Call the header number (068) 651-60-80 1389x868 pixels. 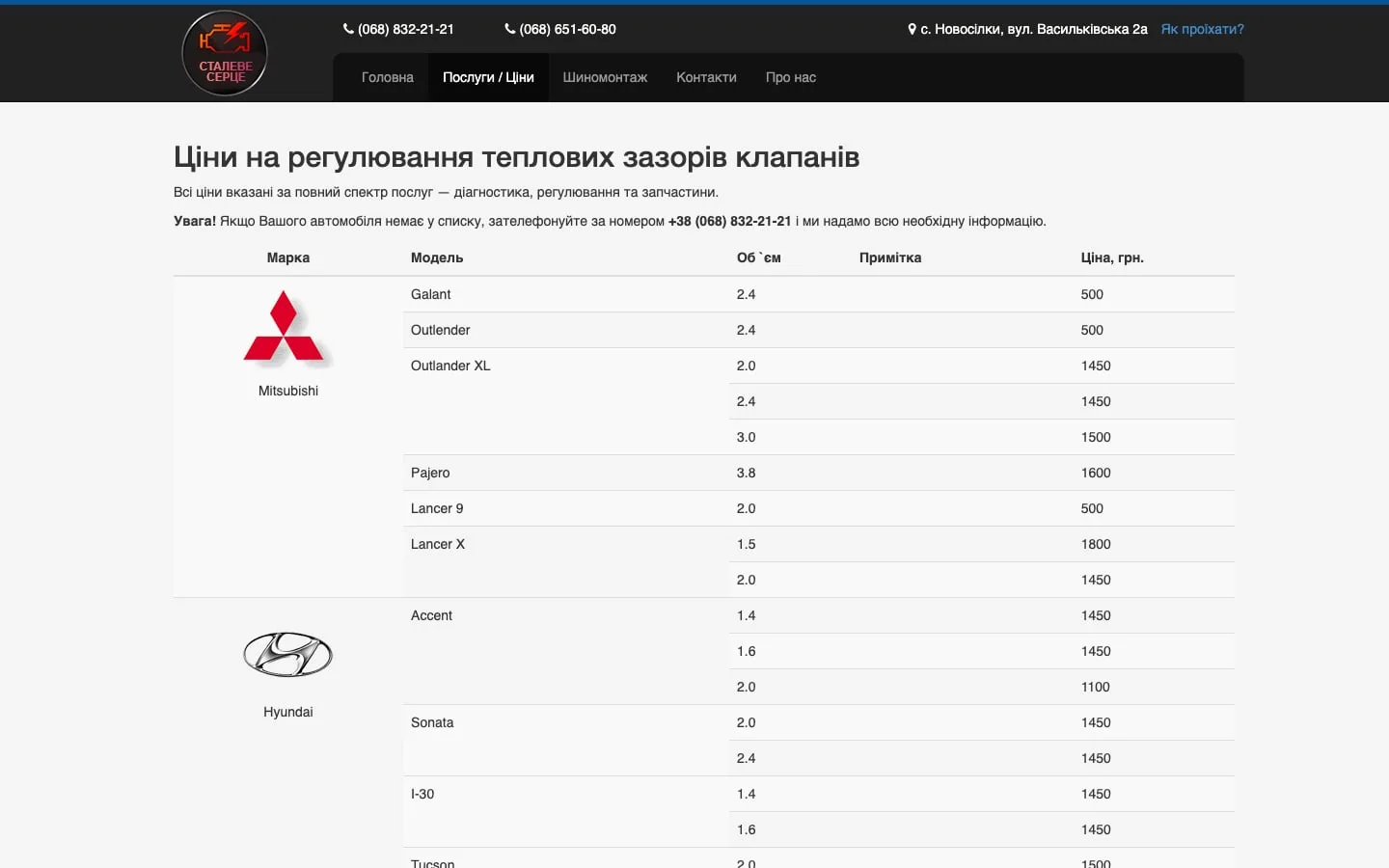pyautogui.click(x=567, y=29)
